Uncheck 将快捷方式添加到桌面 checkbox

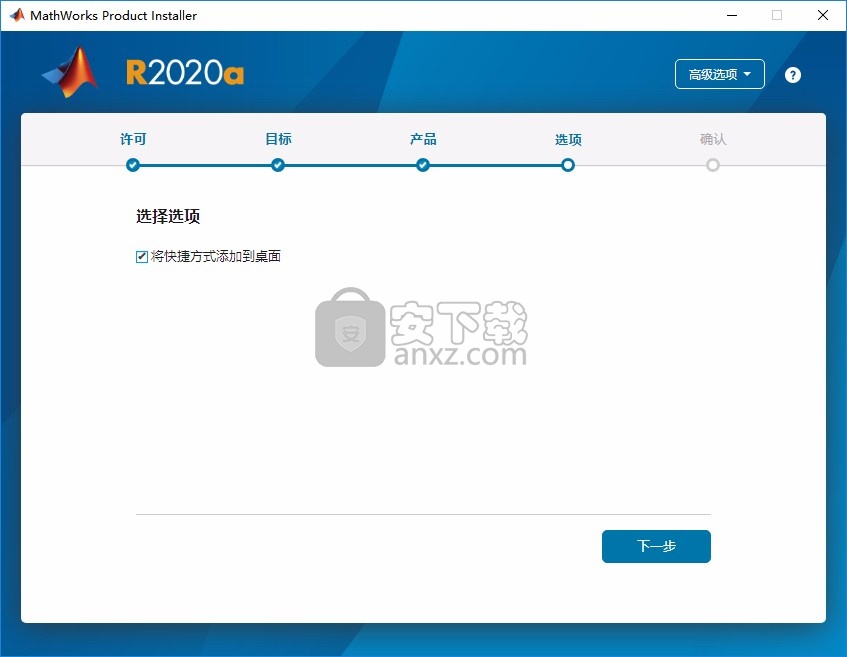pos(142,257)
